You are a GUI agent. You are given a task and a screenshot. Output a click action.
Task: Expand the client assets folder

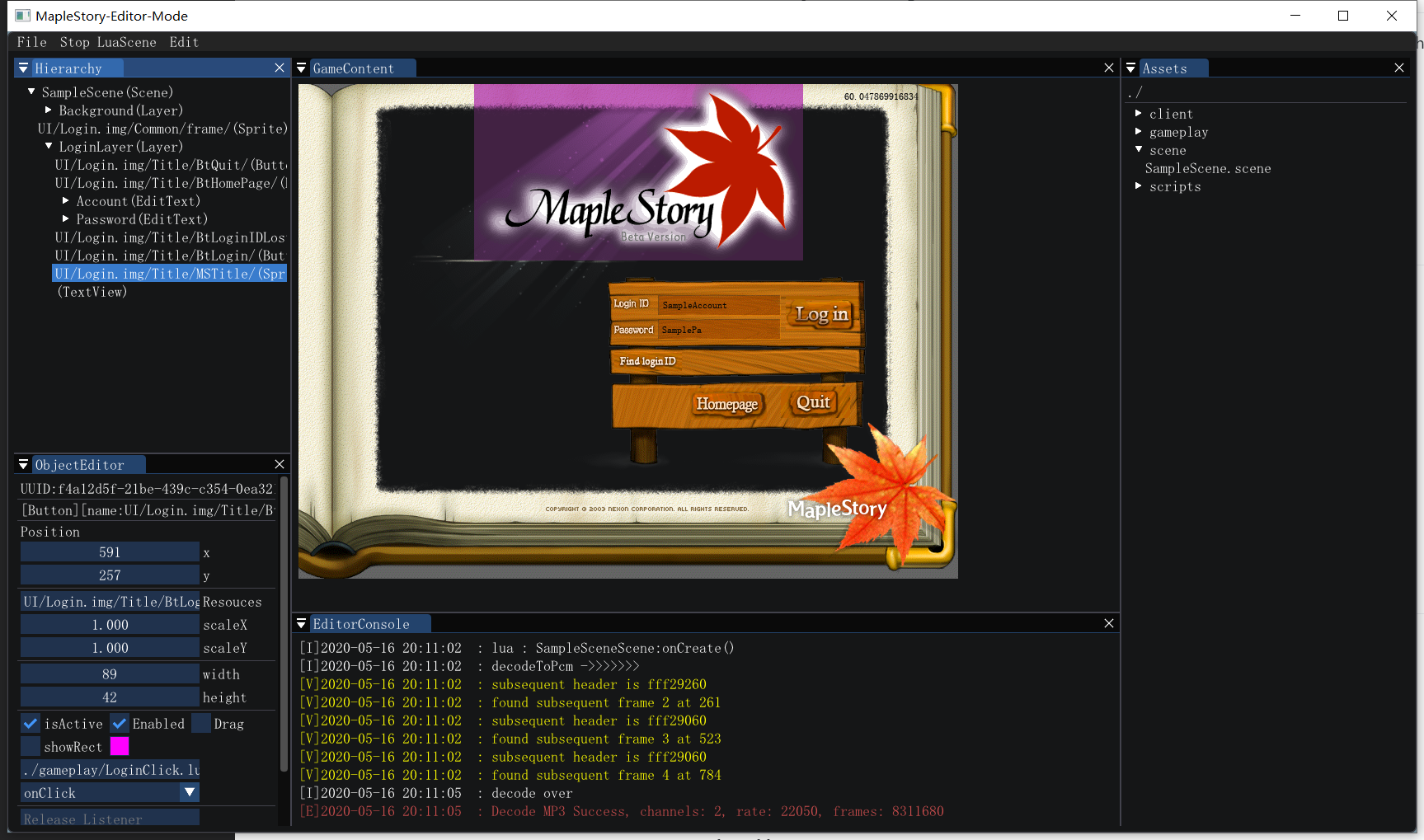(x=1139, y=114)
